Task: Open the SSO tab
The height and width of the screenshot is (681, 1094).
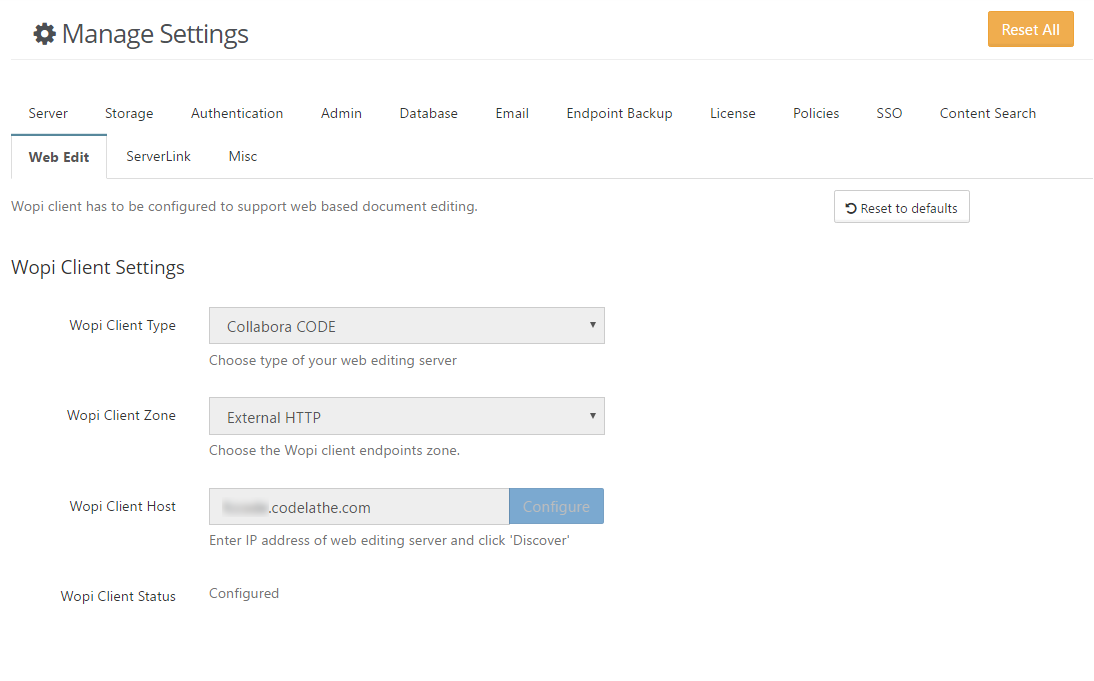Action: [889, 113]
